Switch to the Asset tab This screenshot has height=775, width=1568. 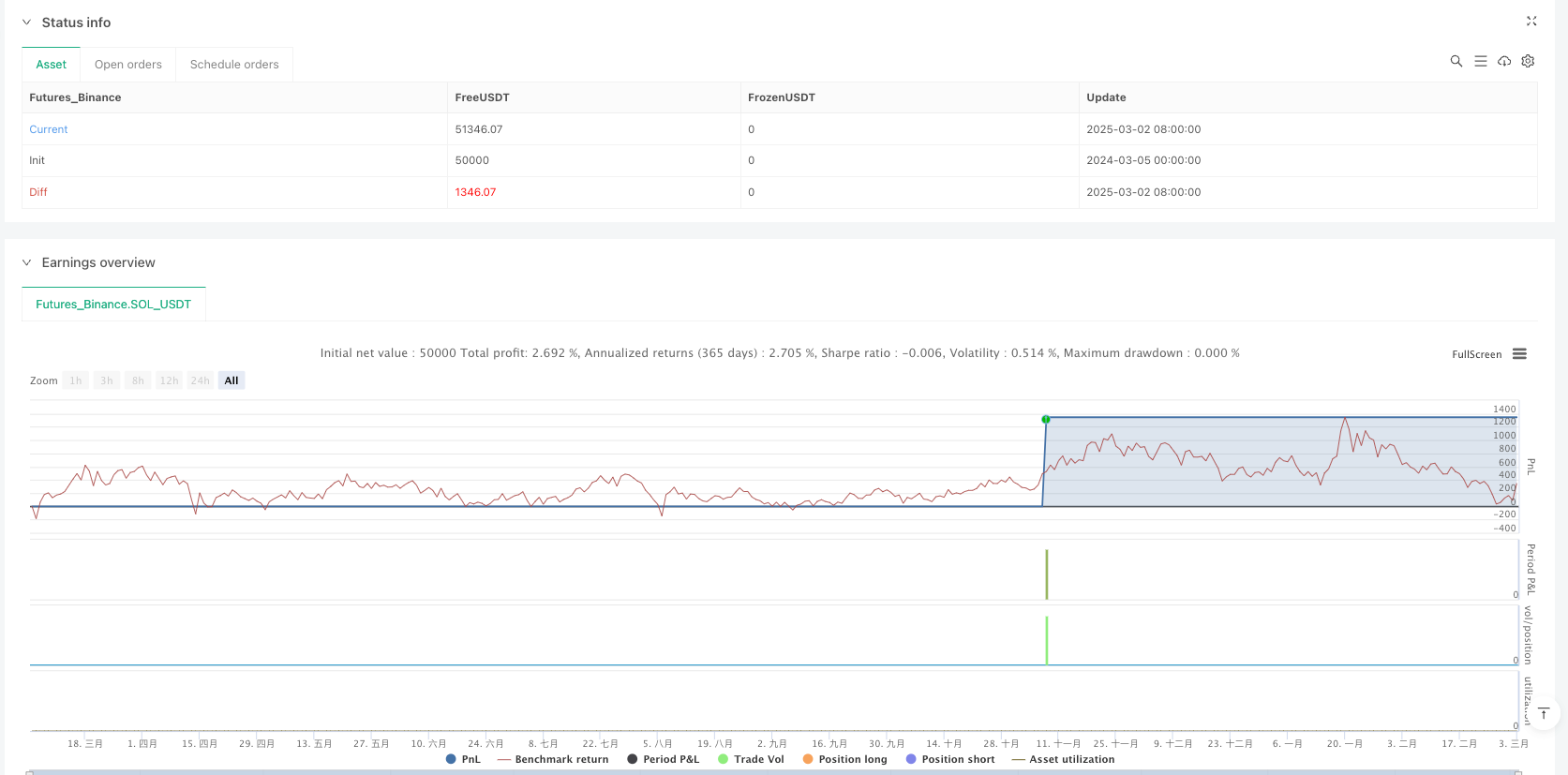52,65
